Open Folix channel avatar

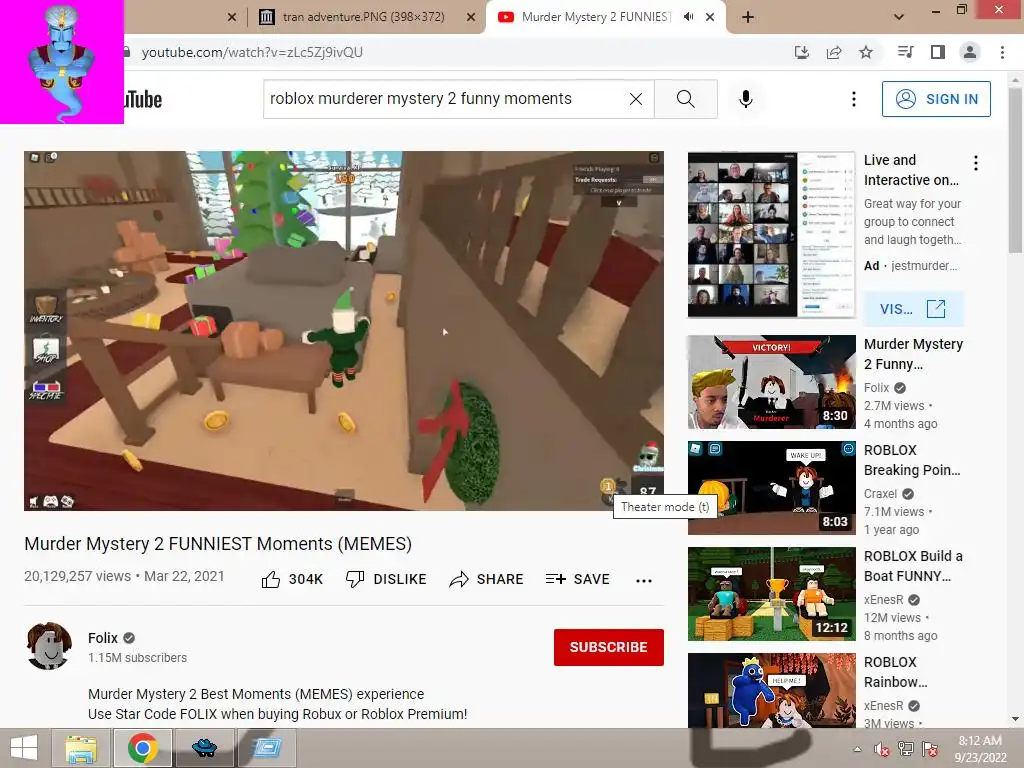[x=49, y=646]
